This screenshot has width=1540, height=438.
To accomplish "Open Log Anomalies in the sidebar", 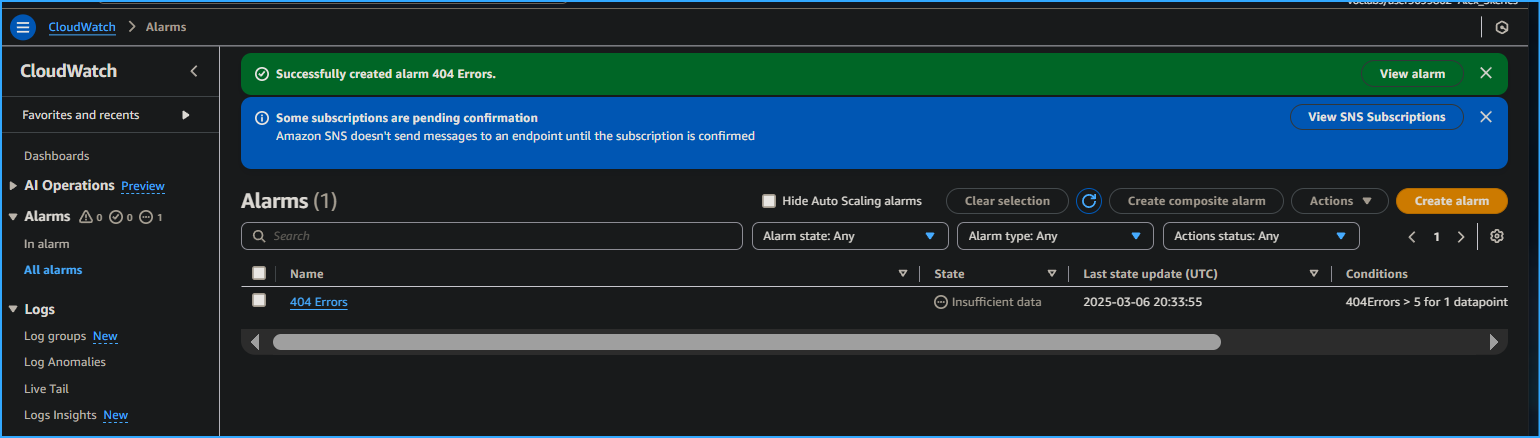I will pos(65,362).
